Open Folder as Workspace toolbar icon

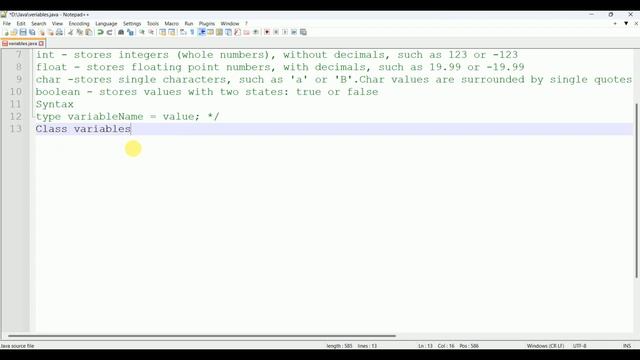click(x=246, y=32)
